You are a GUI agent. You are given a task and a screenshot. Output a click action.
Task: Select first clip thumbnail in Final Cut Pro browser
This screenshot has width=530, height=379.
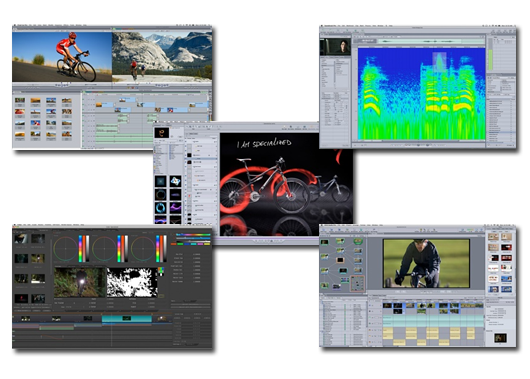point(20,100)
